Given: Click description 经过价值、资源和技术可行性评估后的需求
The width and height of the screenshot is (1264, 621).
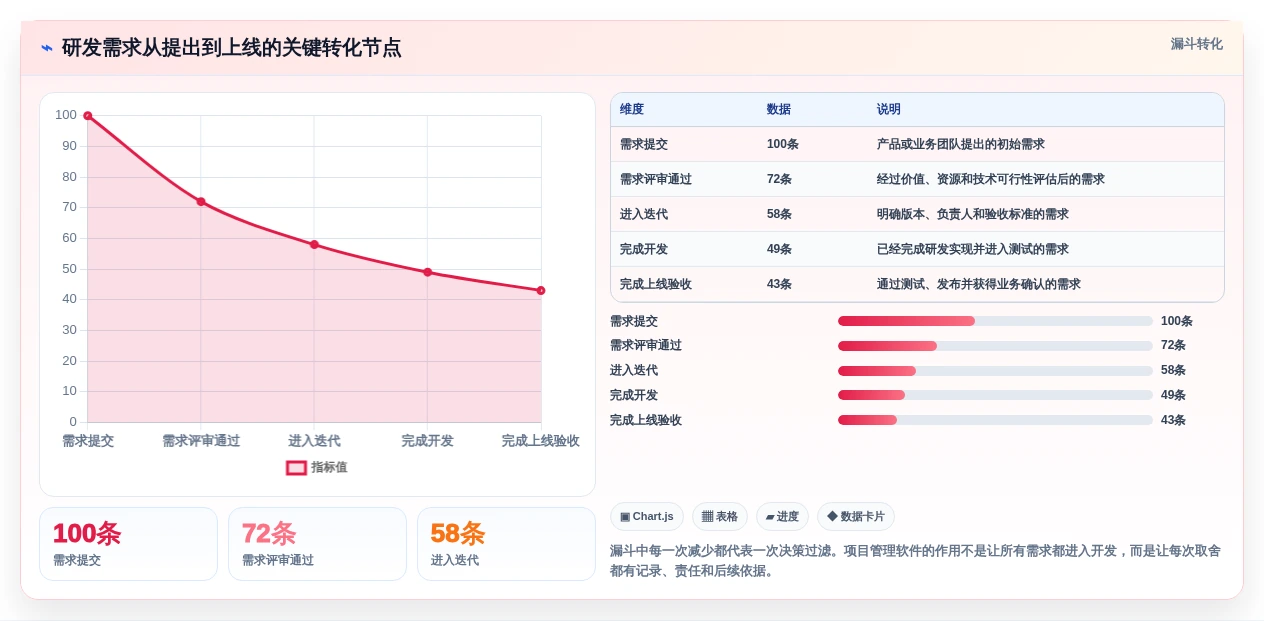Looking at the screenshot, I should (x=991, y=179).
